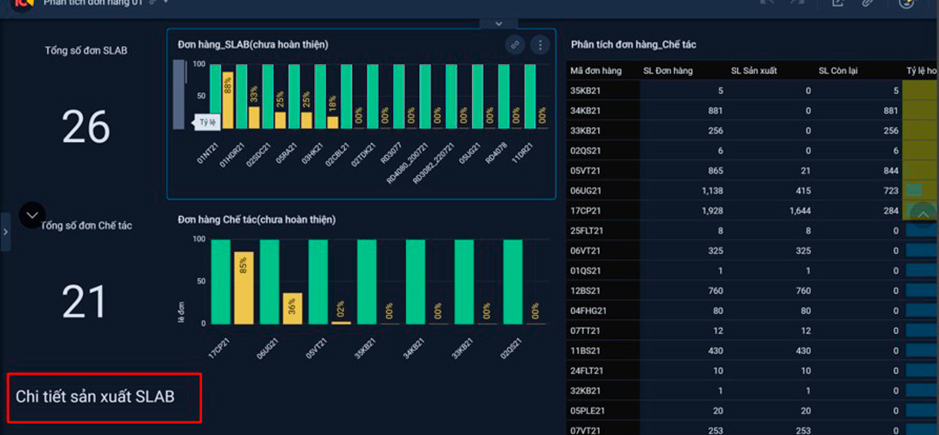939x435 pixels.
Task: Click the share/export icon in the top bar
Action: point(838,3)
